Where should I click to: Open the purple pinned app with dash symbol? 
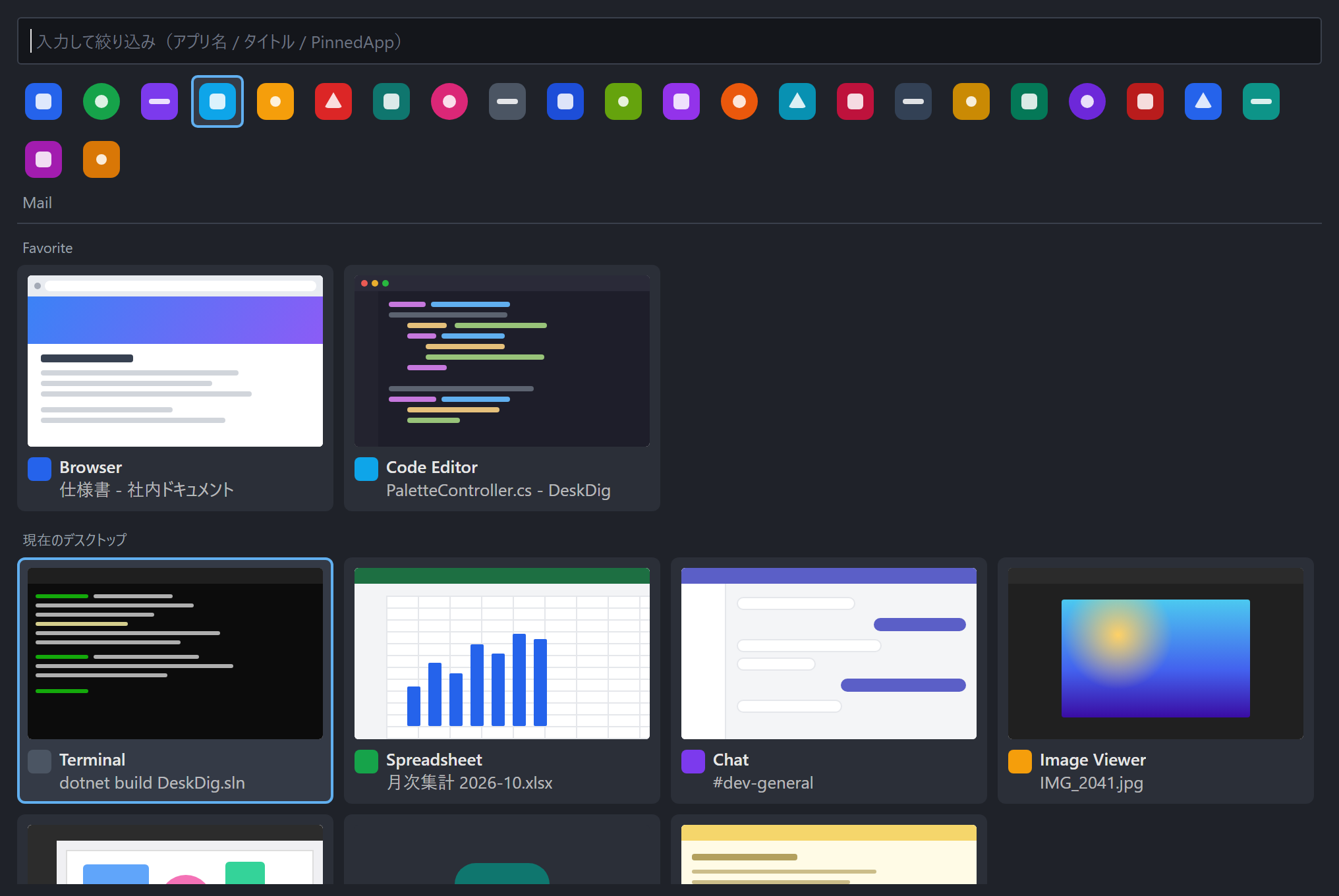(159, 101)
